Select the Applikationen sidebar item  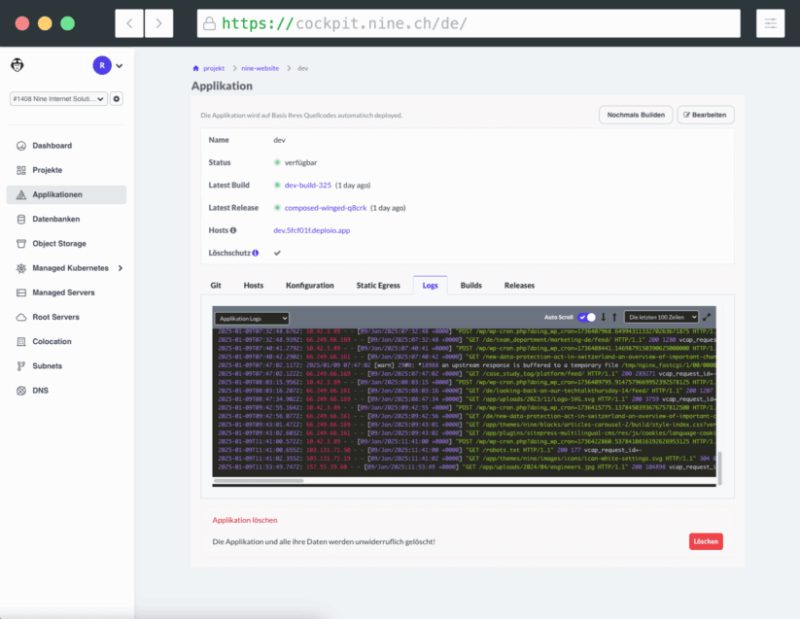pos(66,194)
